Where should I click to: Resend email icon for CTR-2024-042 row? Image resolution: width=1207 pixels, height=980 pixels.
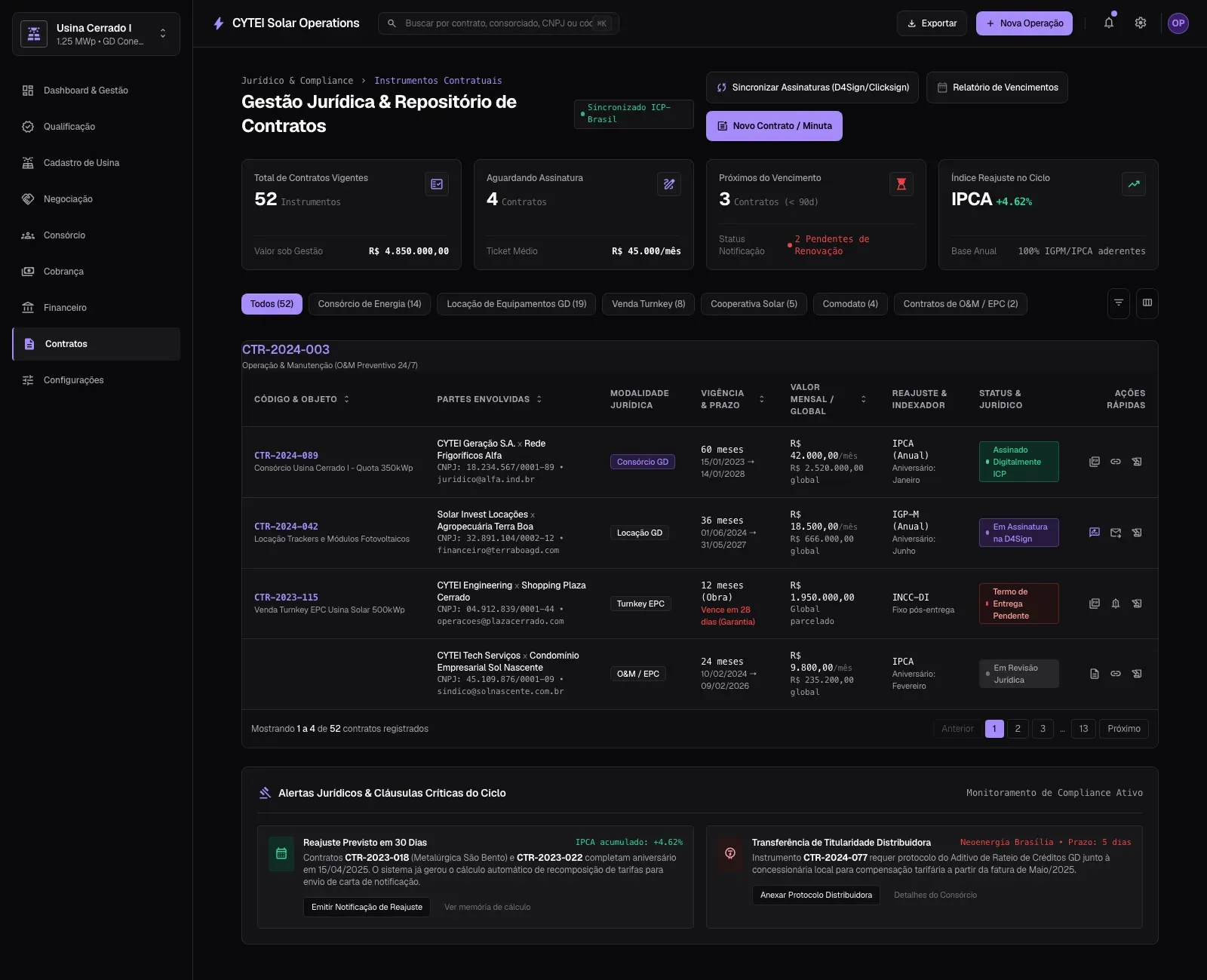click(x=1116, y=533)
